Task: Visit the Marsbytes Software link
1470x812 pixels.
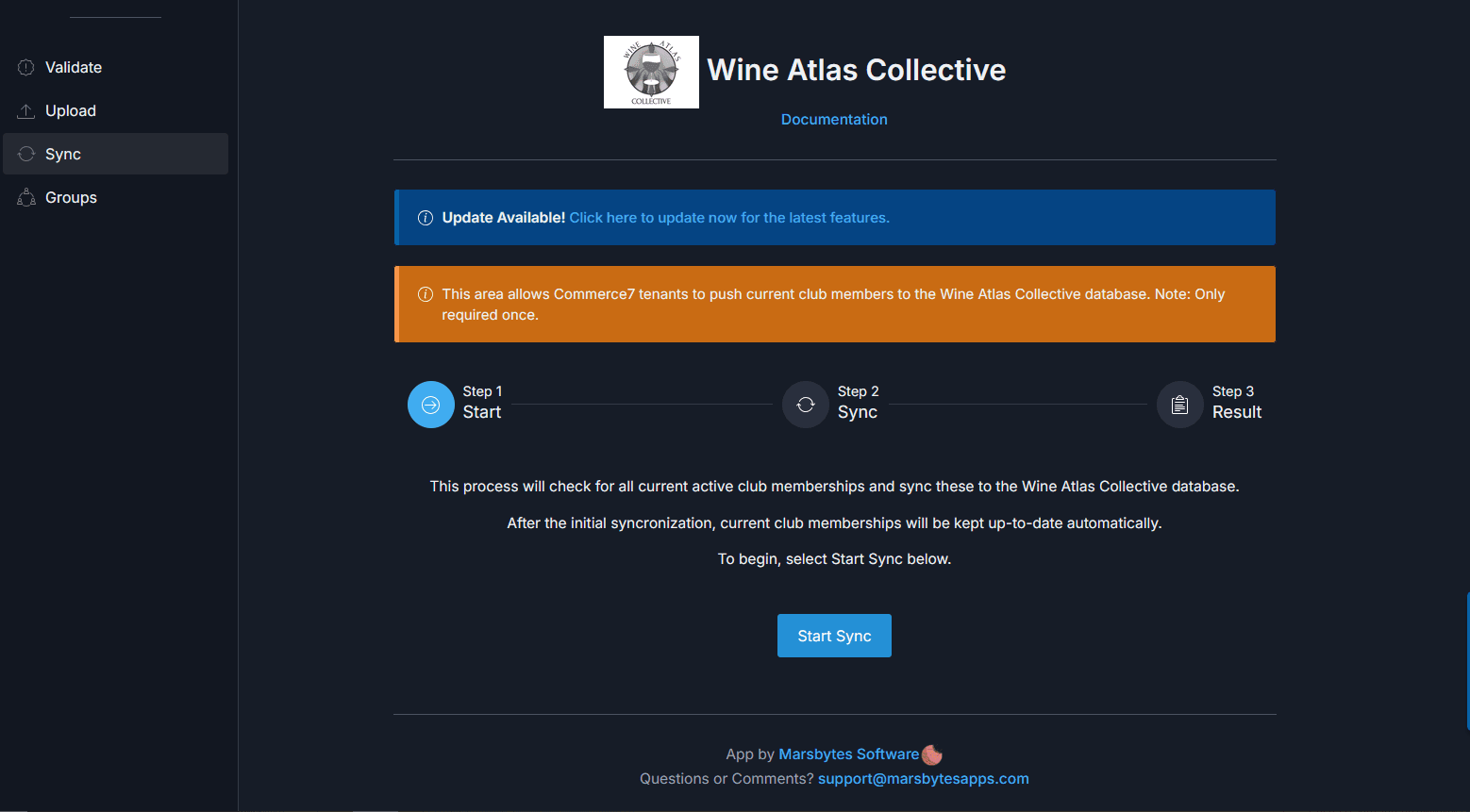Action: tap(848, 754)
